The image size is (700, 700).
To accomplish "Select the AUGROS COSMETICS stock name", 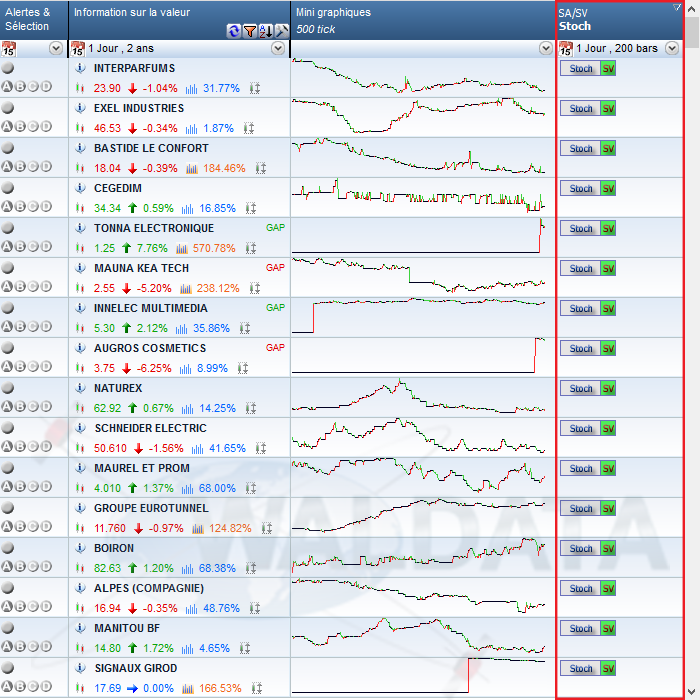I will 150,348.
